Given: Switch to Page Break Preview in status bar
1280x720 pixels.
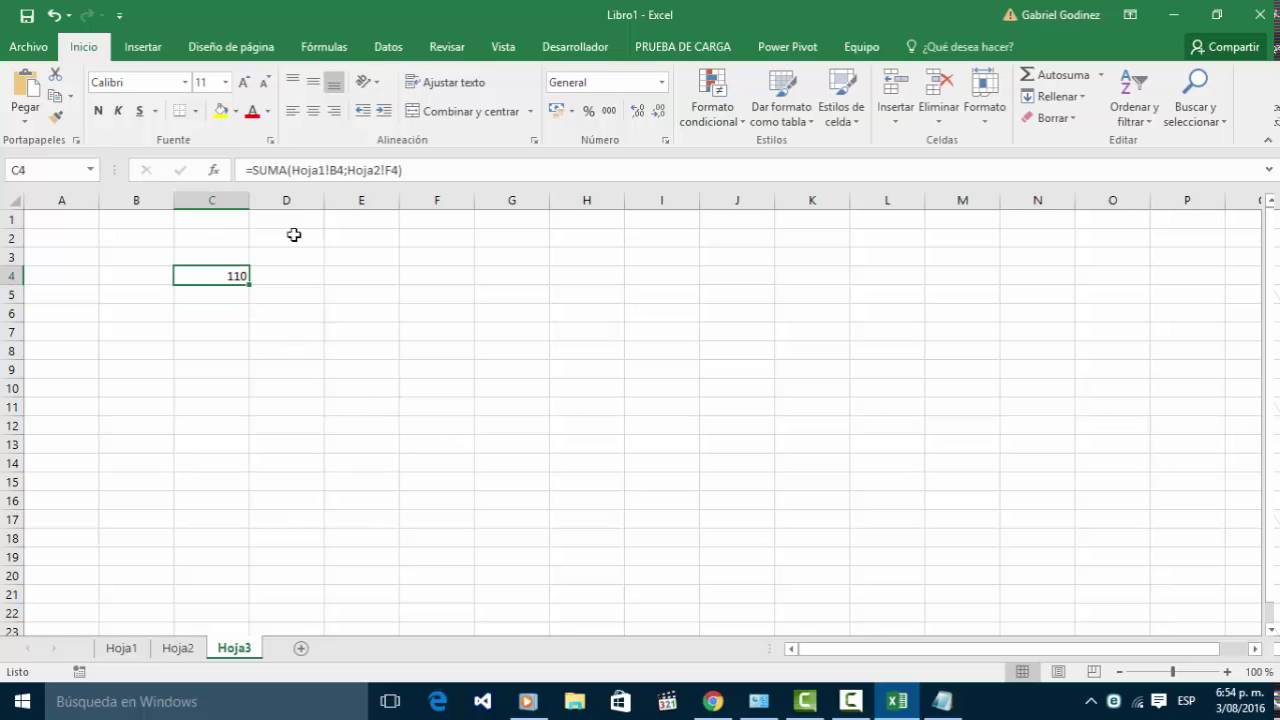Looking at the screenshot, I should 1094,672.
